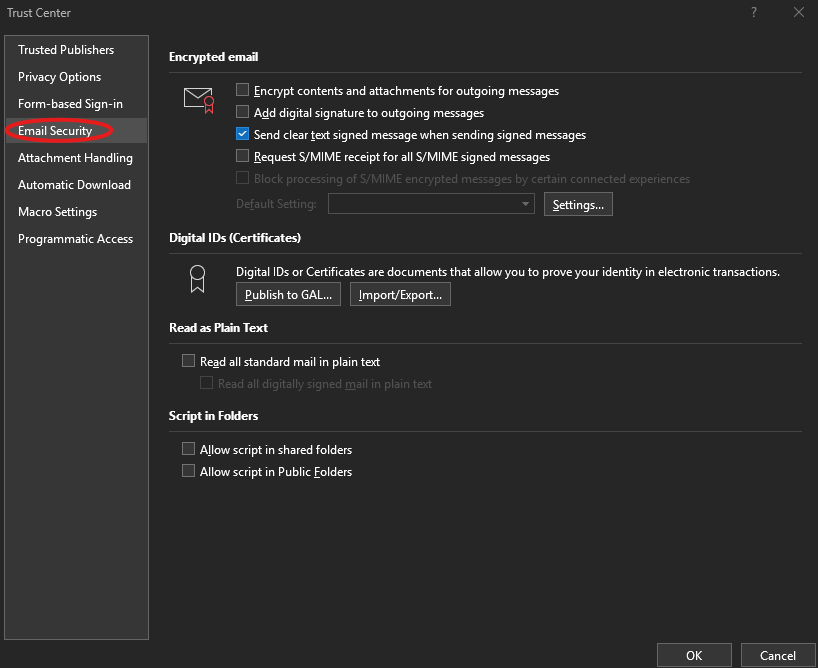818x668 pixels.
Task: Enable encrypting contents for outgoing messages
Action: pyautogui.click(x=241, y=90)
